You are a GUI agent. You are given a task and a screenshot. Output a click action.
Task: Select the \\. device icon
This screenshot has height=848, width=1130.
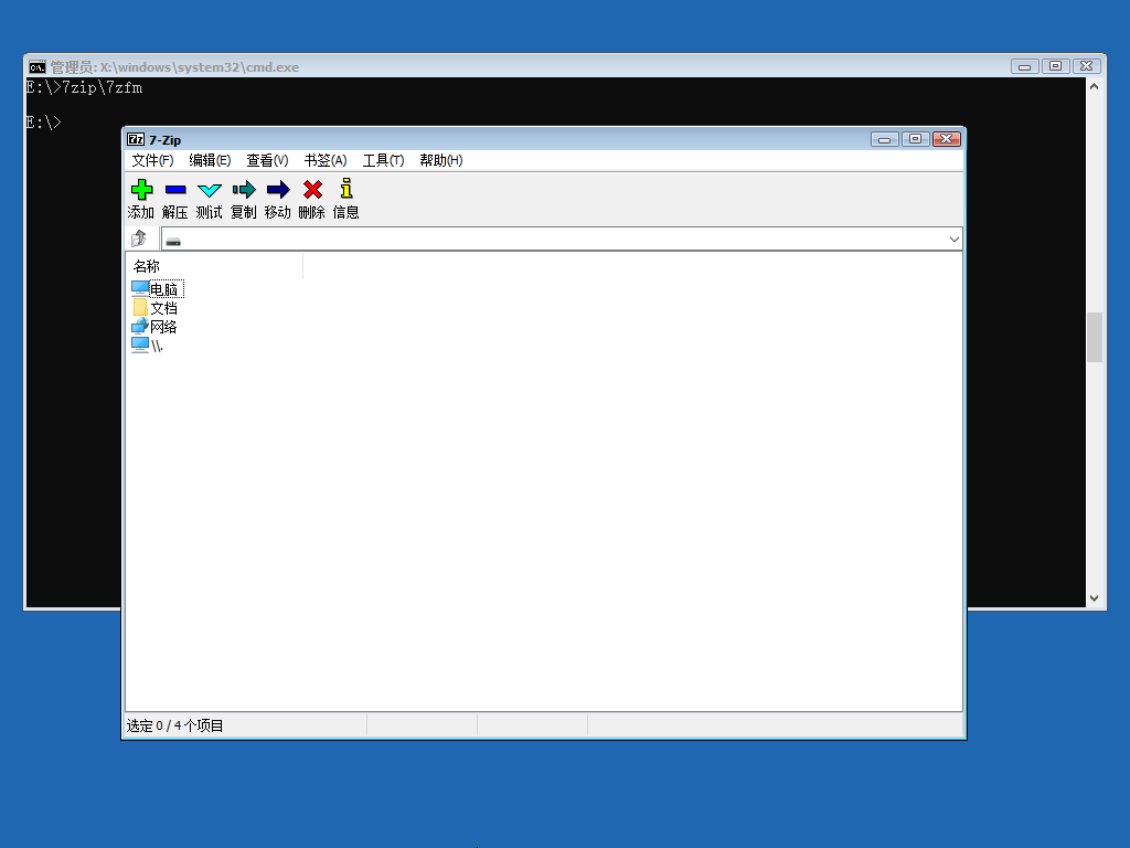(x=140, y=346)
